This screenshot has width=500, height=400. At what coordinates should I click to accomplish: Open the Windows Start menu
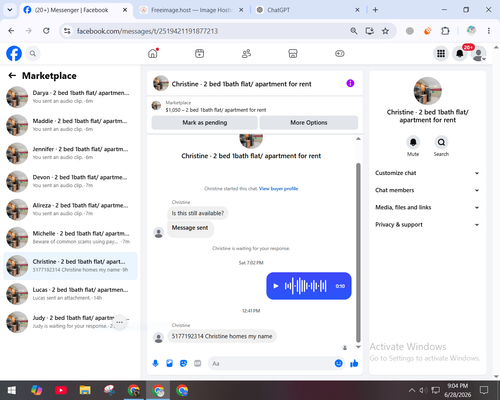click(x=12, y=390)
